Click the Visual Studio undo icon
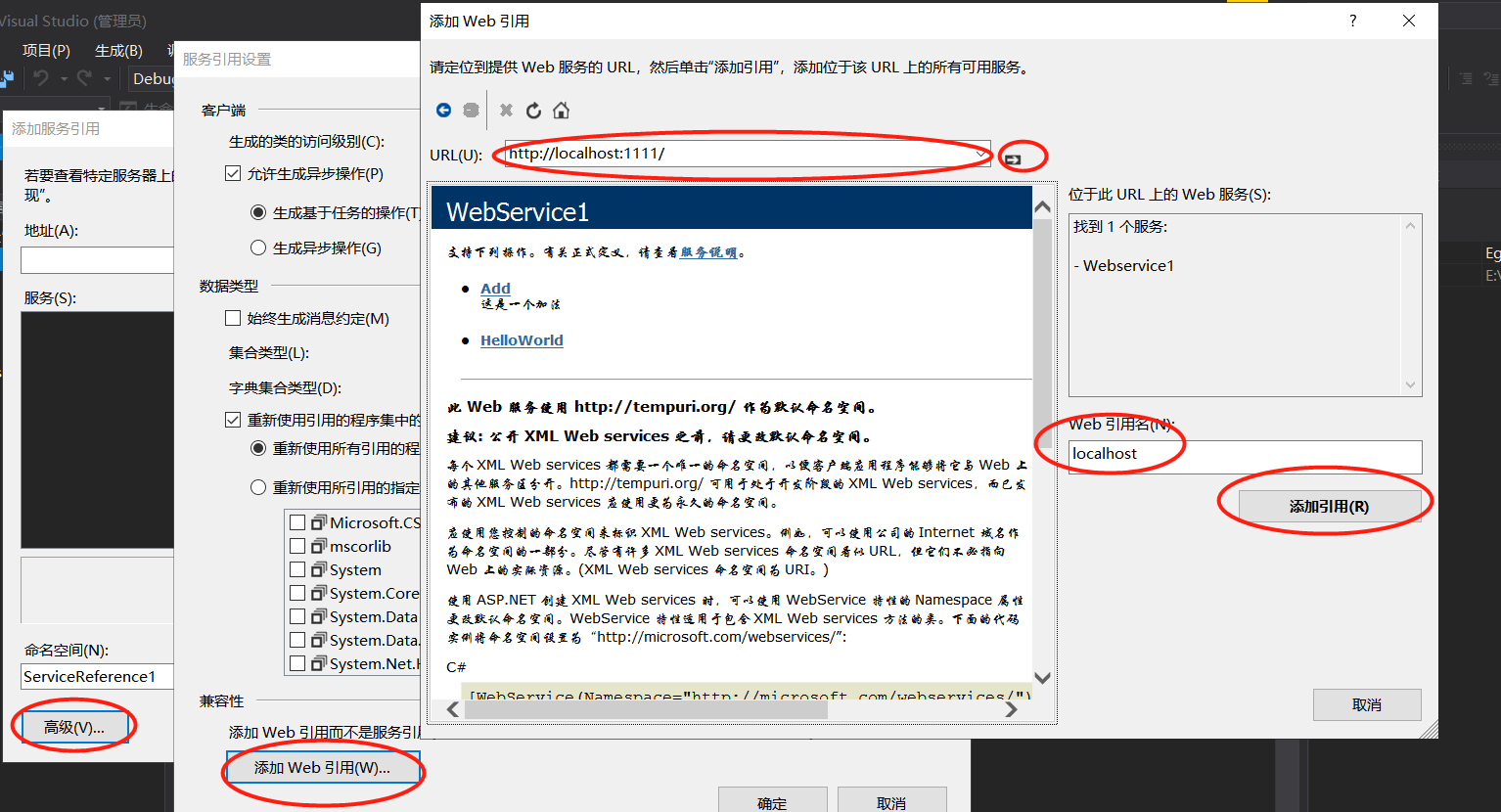 [x=41, y=78]
